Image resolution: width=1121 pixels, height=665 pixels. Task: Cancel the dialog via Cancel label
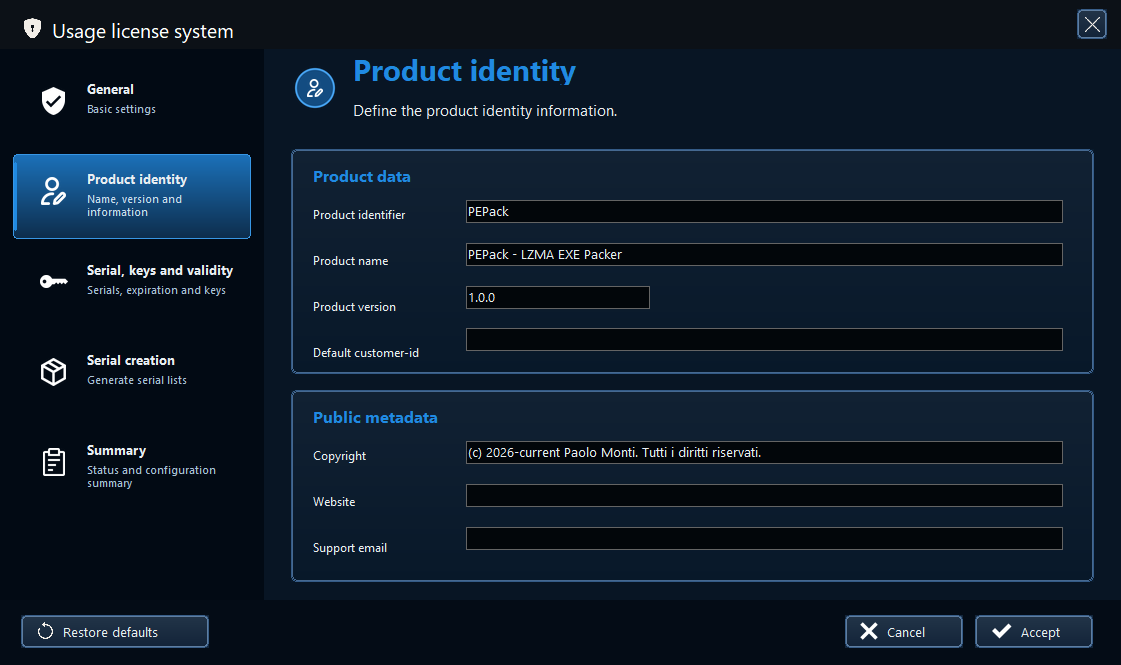coord(906,632)
